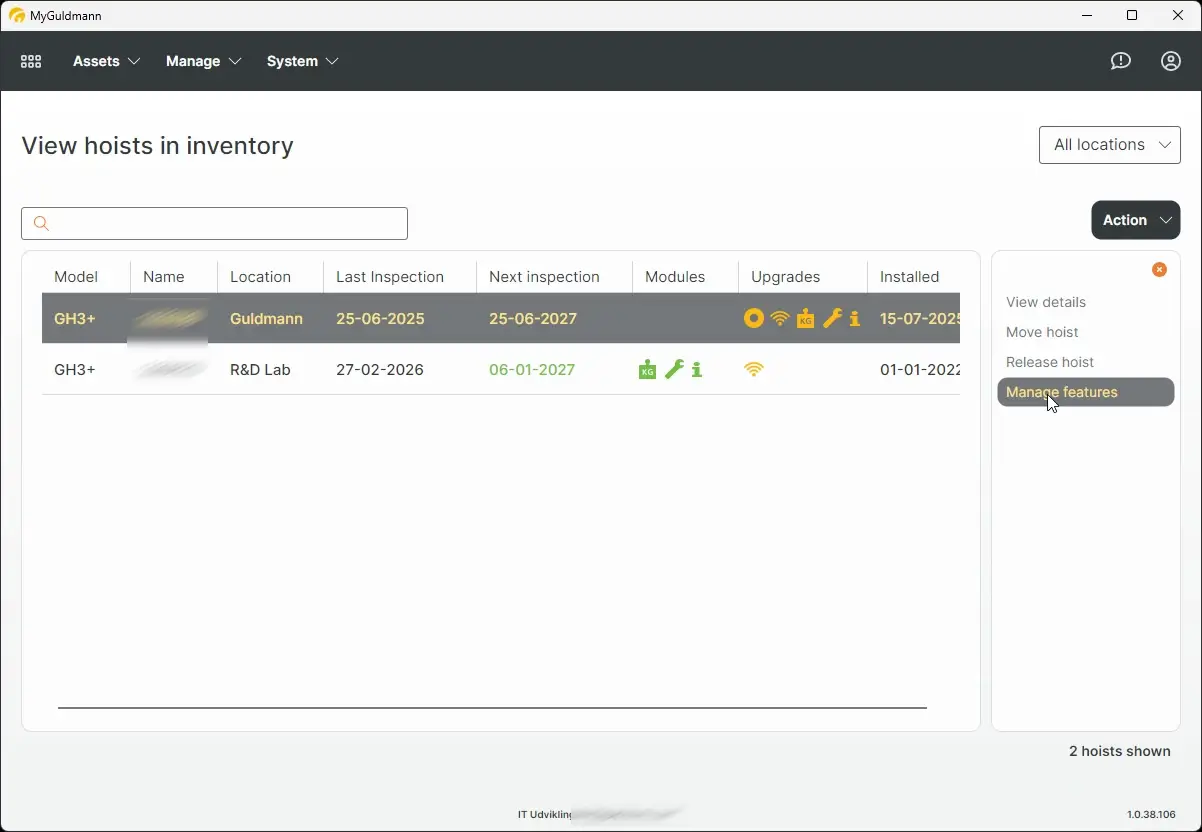The width and height of the screenshot is (1202, 832).
Task: Select Manage features from the action panel
Action: click(x=1062, y=392)
